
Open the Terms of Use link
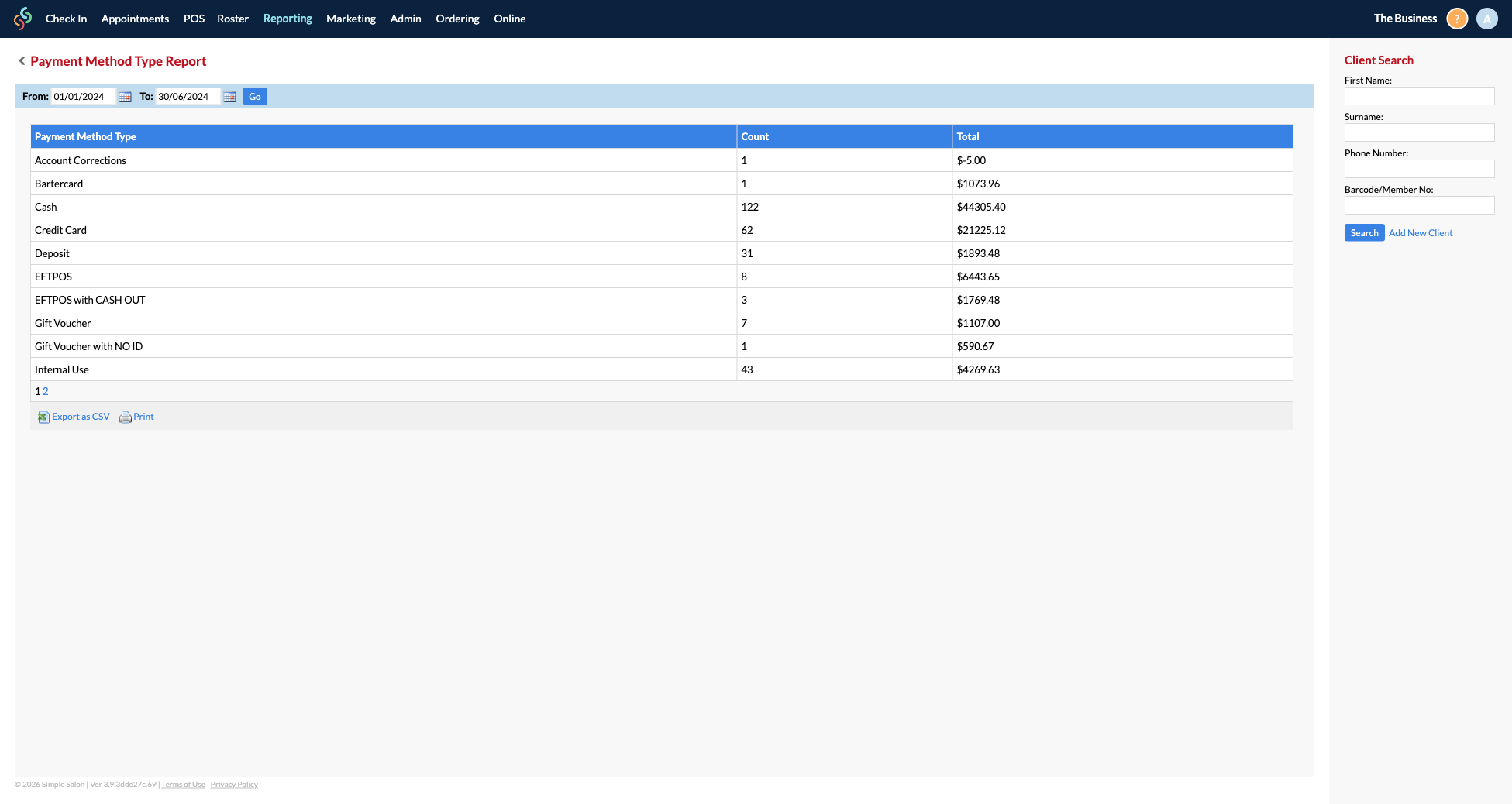[x=183, y=784]
